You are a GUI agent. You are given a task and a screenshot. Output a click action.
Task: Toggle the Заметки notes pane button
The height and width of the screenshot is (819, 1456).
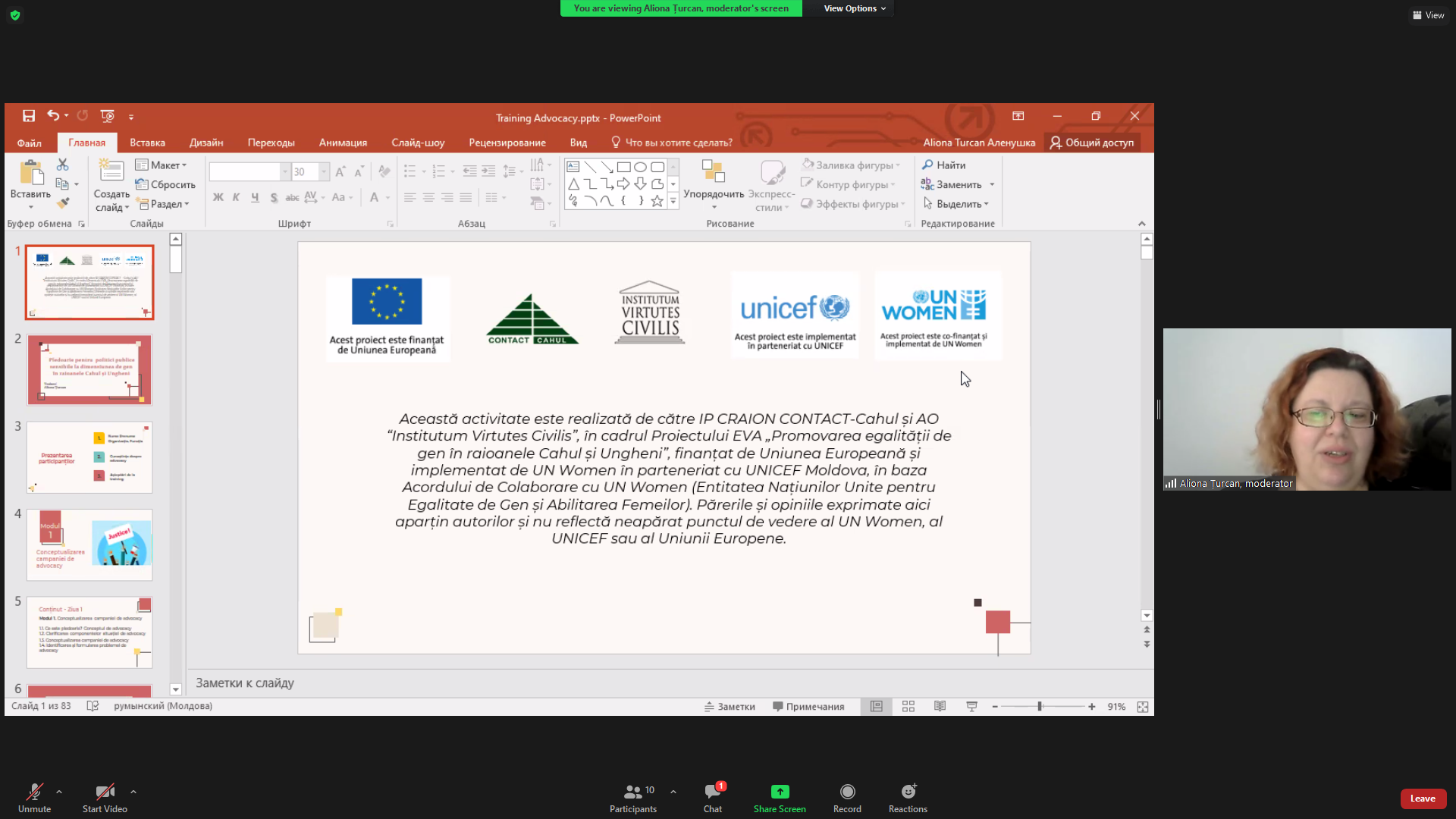(730, 707)
